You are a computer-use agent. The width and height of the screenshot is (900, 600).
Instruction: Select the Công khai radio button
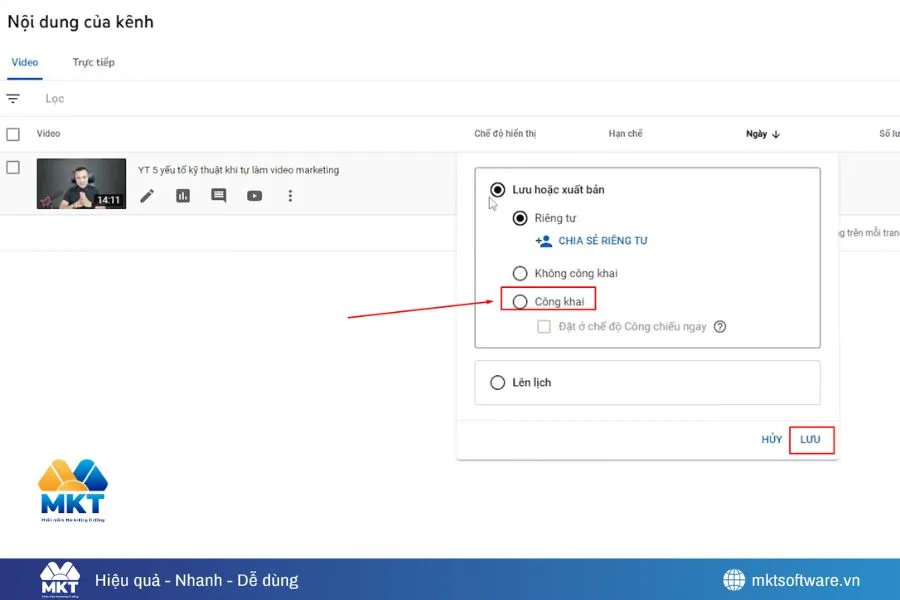(520, 300)
